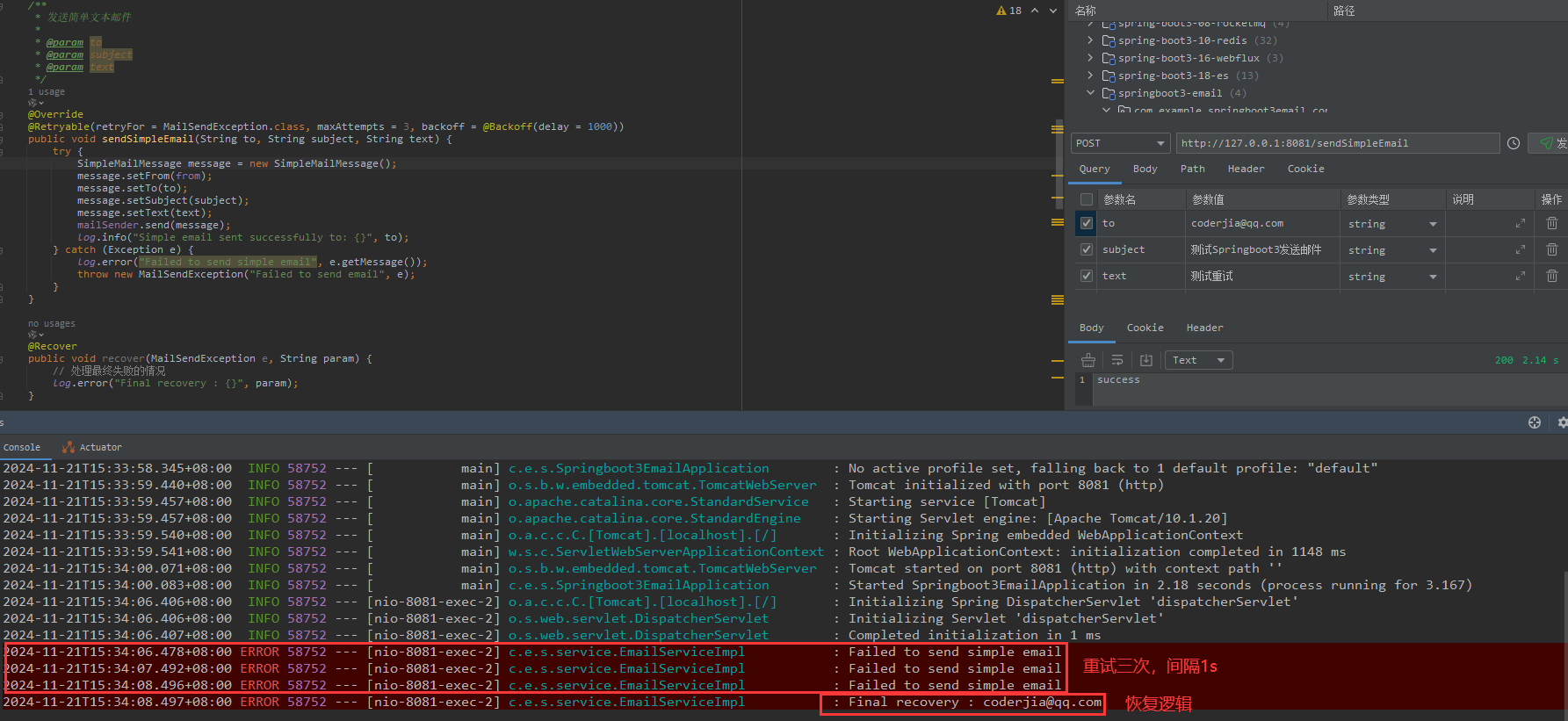The width and height of the screenshot is (1568, 721).
Task: Clear the response body with the broom icon
Action: point(1088,360)
